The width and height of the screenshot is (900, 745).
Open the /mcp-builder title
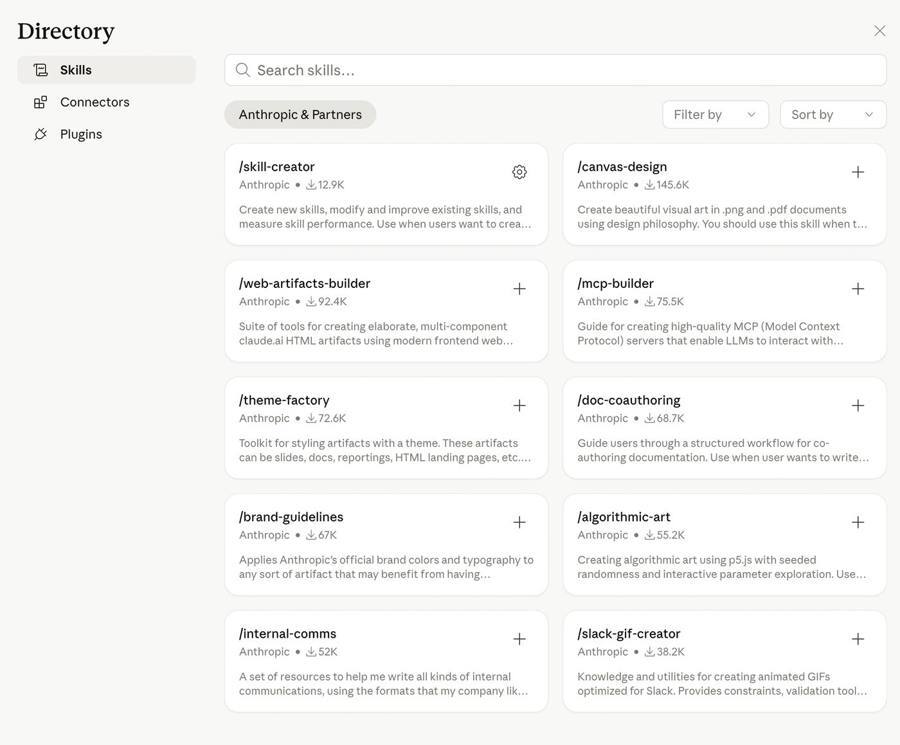[x=615, y=284]
